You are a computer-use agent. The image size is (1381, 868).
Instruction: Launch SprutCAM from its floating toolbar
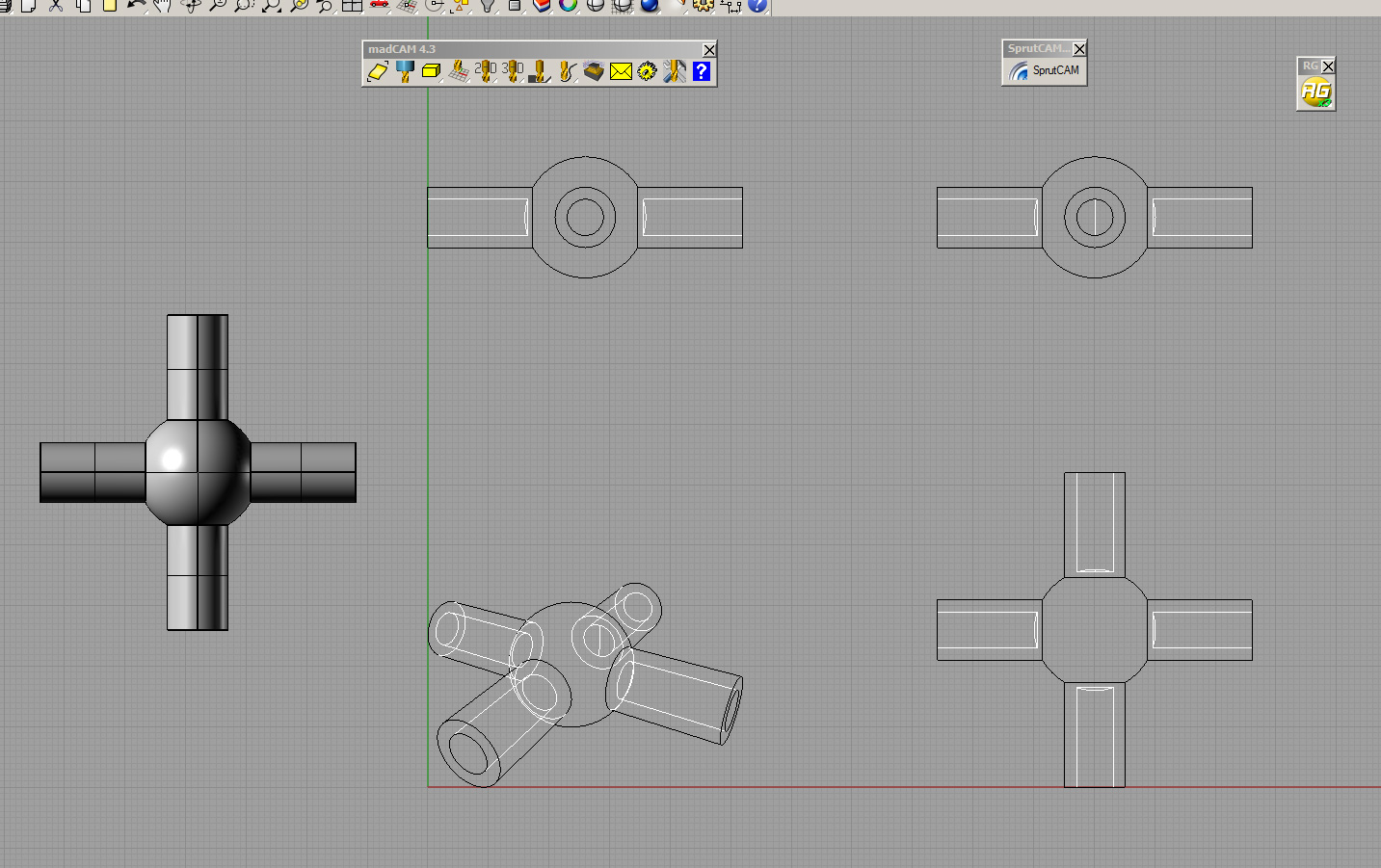click(x=1045, y=70)
